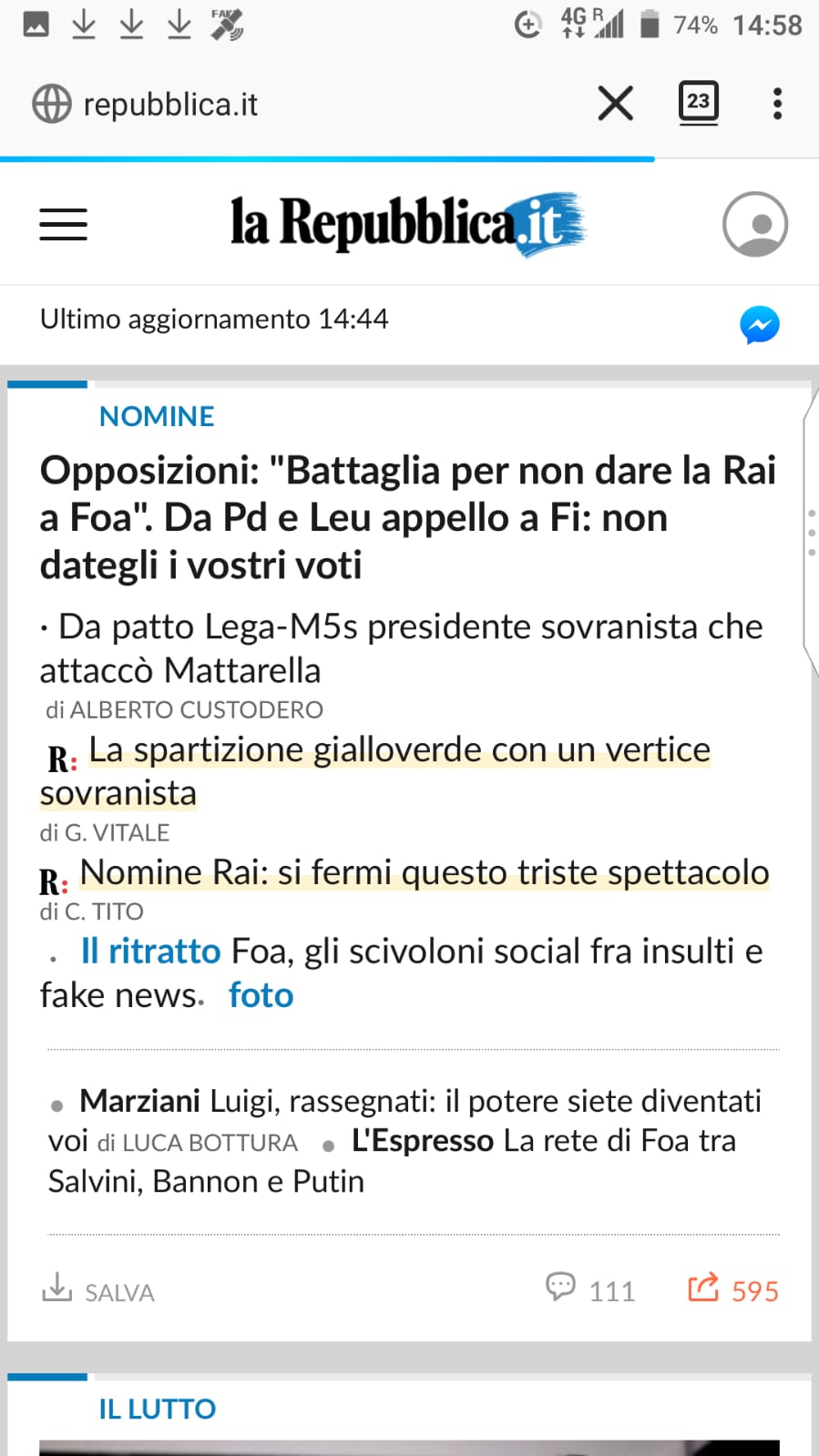Image resolution: width=819 pixels, height=1456 pixels.
Task: Open the NOMINE section label
Action: (157, 417)
